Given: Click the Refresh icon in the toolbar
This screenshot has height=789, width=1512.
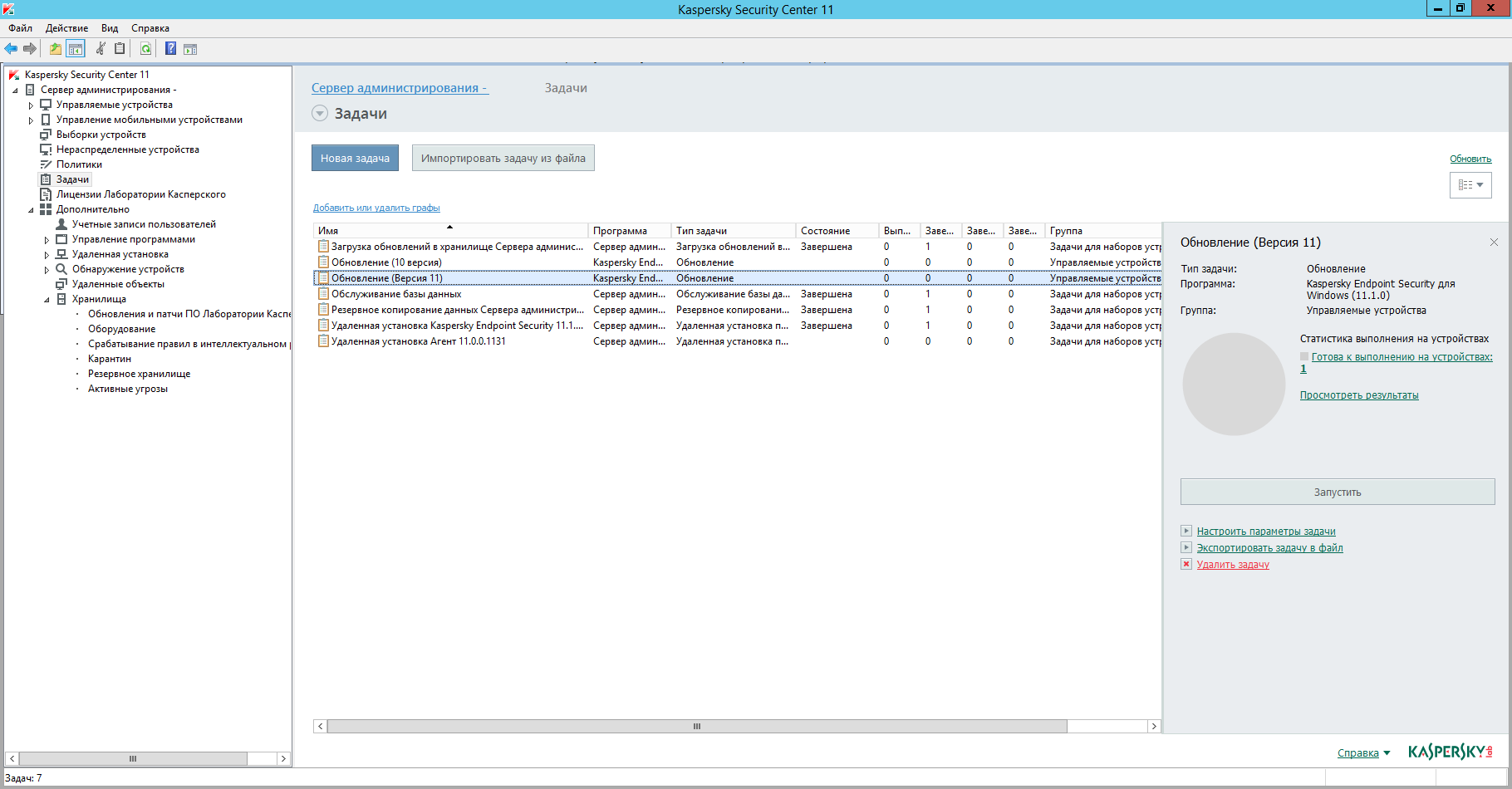Looking at the screenshot, I should click(145, 49).
